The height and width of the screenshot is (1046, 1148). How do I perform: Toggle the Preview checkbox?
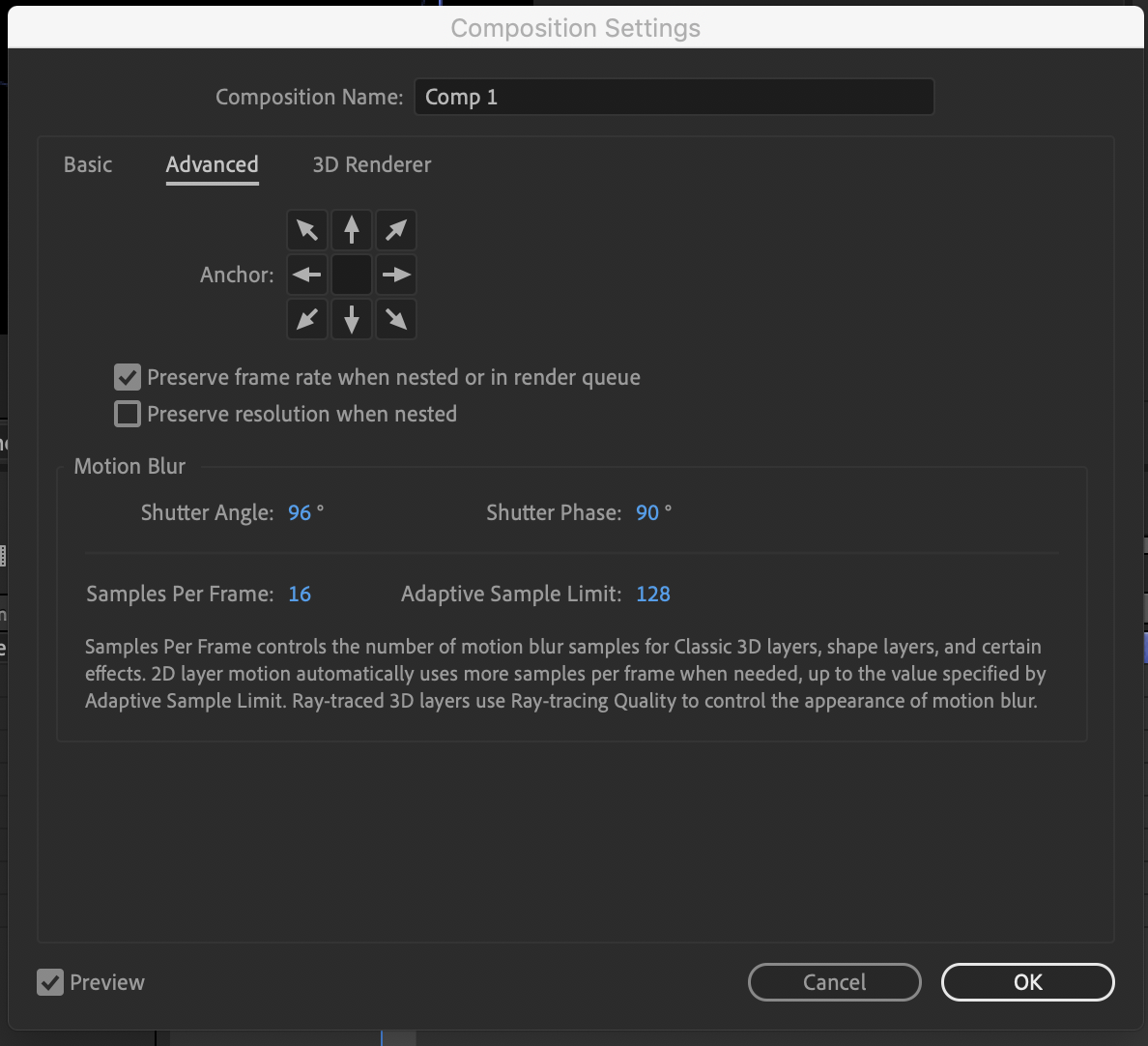pos(51,982)
